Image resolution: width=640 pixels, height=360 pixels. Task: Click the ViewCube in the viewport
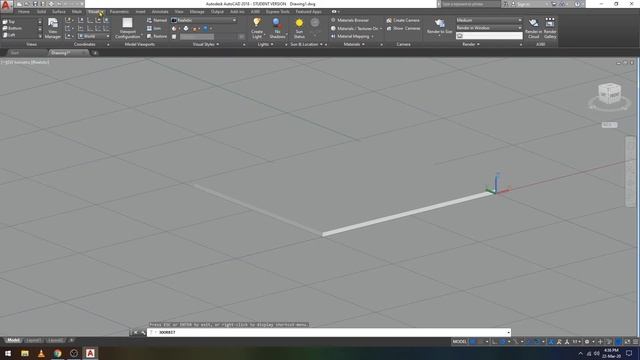point(609,93)
